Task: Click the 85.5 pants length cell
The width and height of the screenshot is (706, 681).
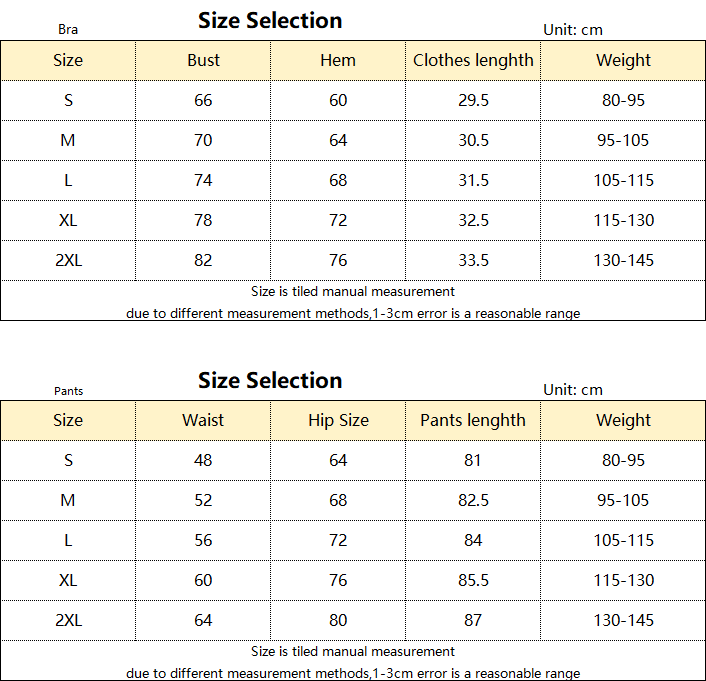Action: pyautogui.click(x=473, y=580)
